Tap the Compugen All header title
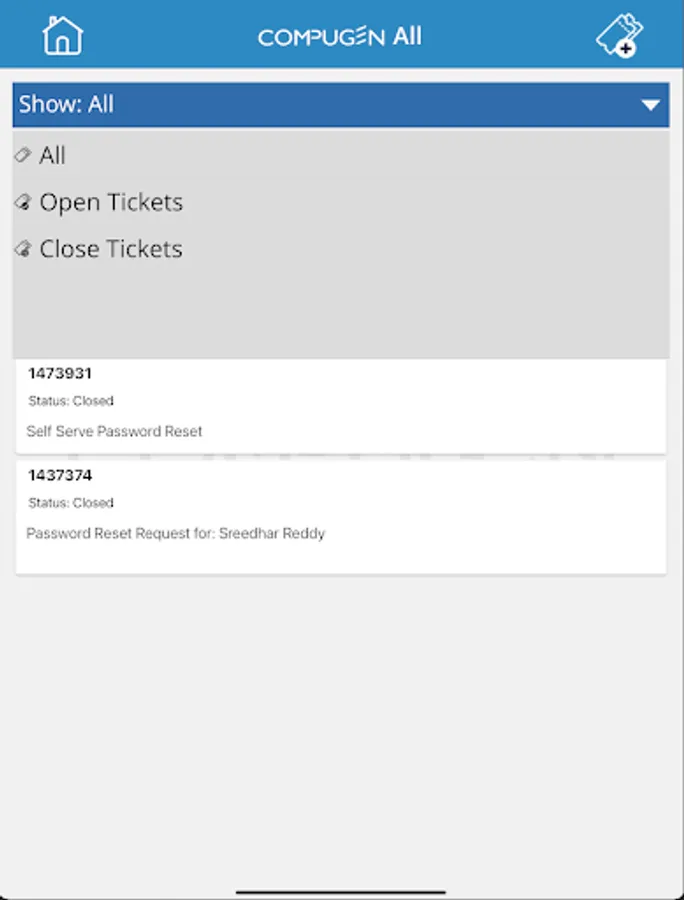Viewport: 684px width, 900px height. pyautogui.click(x=340, y=37)
